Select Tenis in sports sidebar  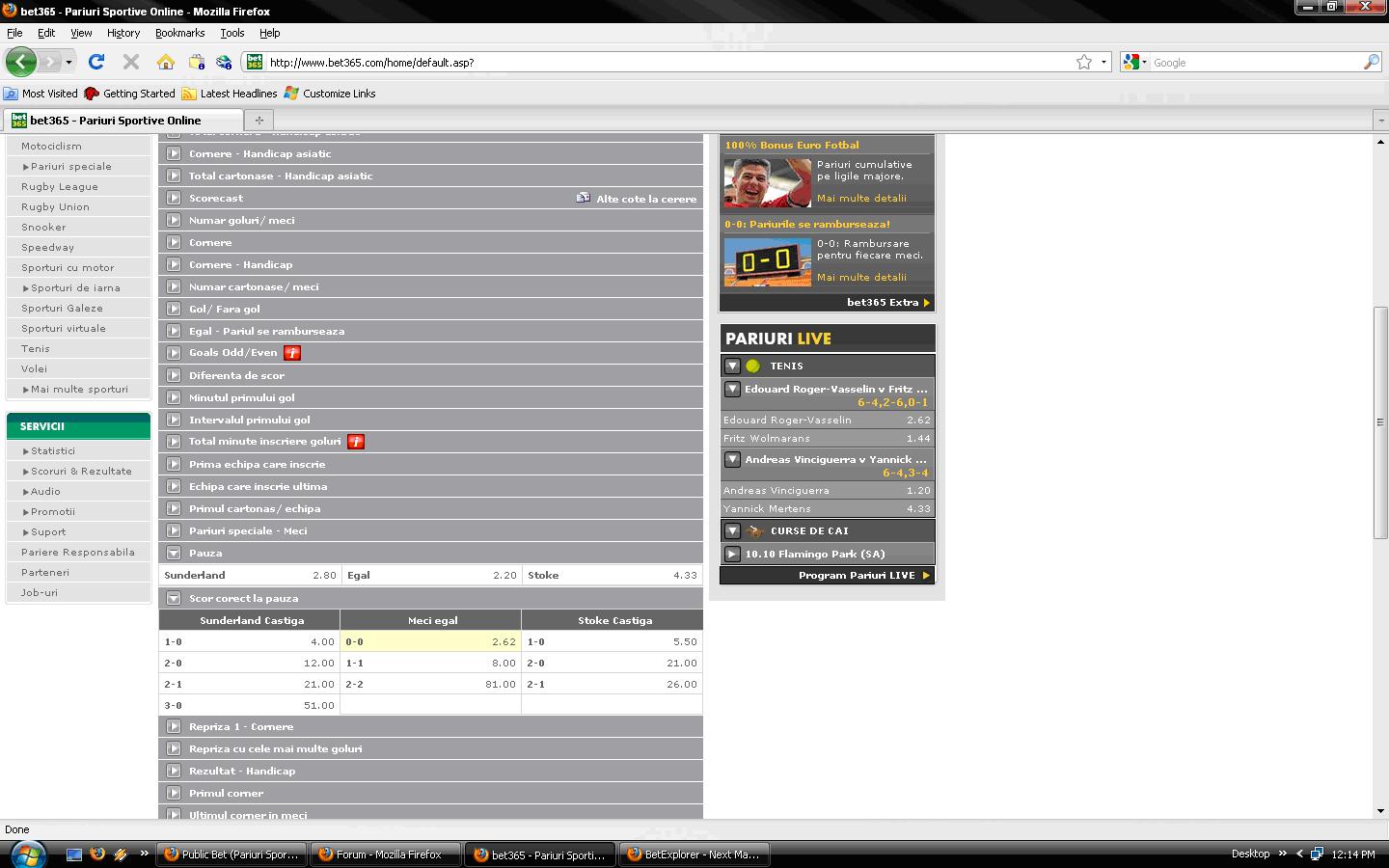click(36, 349)
